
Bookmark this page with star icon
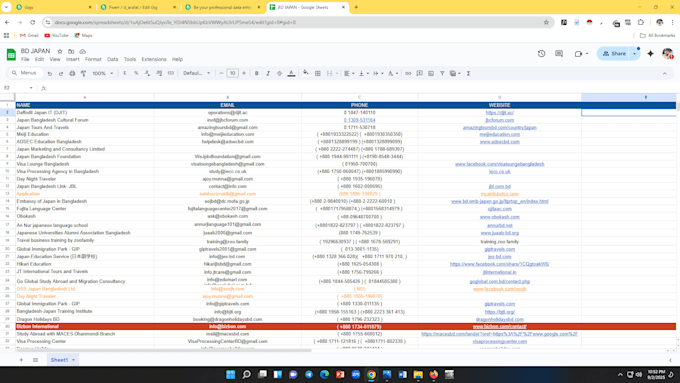click(x=546, y=22)
